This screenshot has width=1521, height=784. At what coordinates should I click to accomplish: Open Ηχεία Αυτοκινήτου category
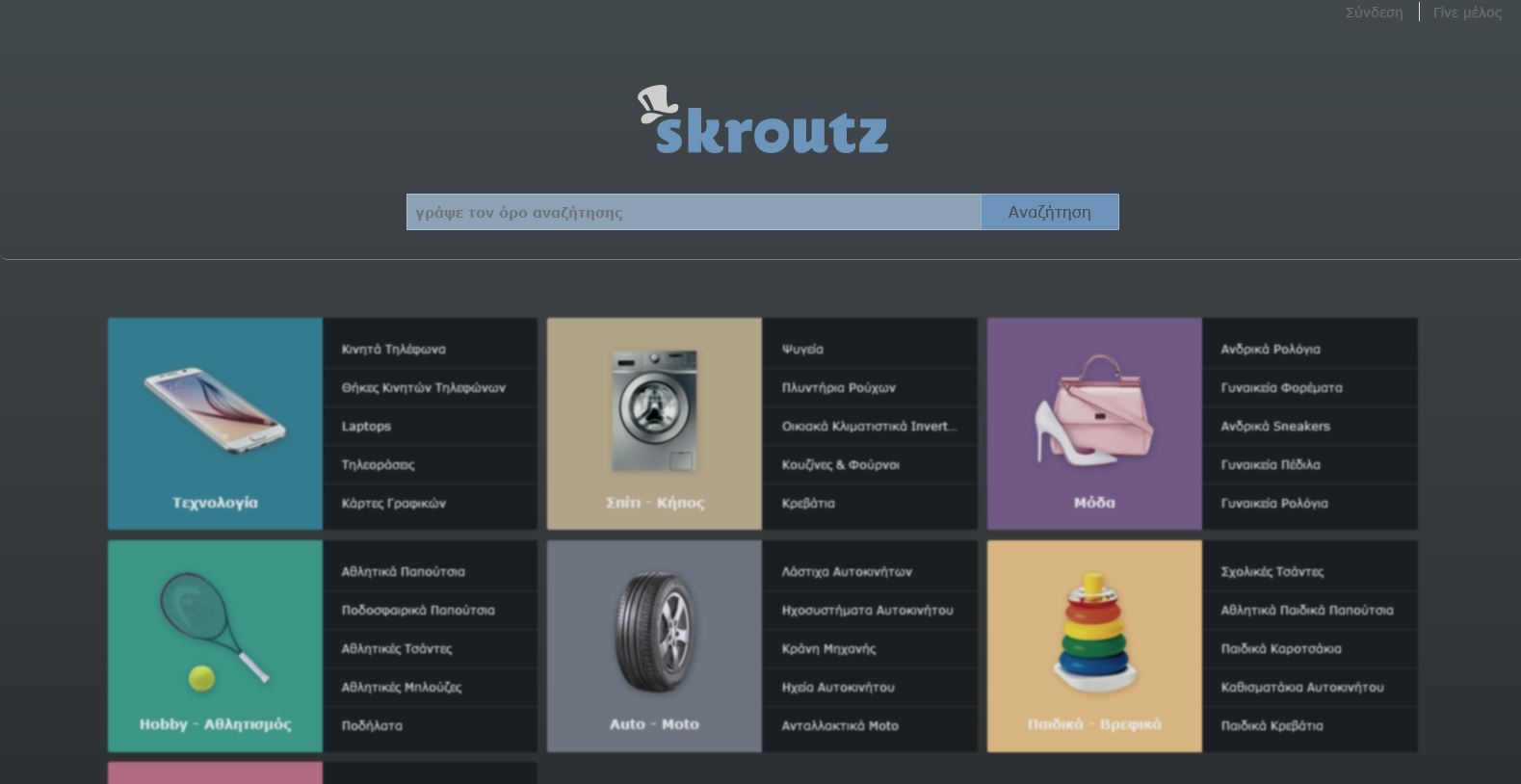(838, 687)
